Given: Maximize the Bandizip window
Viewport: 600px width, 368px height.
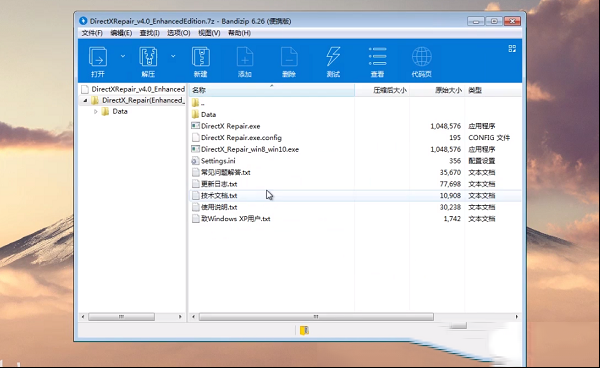Looking at the screenshot, I should 494,21.
